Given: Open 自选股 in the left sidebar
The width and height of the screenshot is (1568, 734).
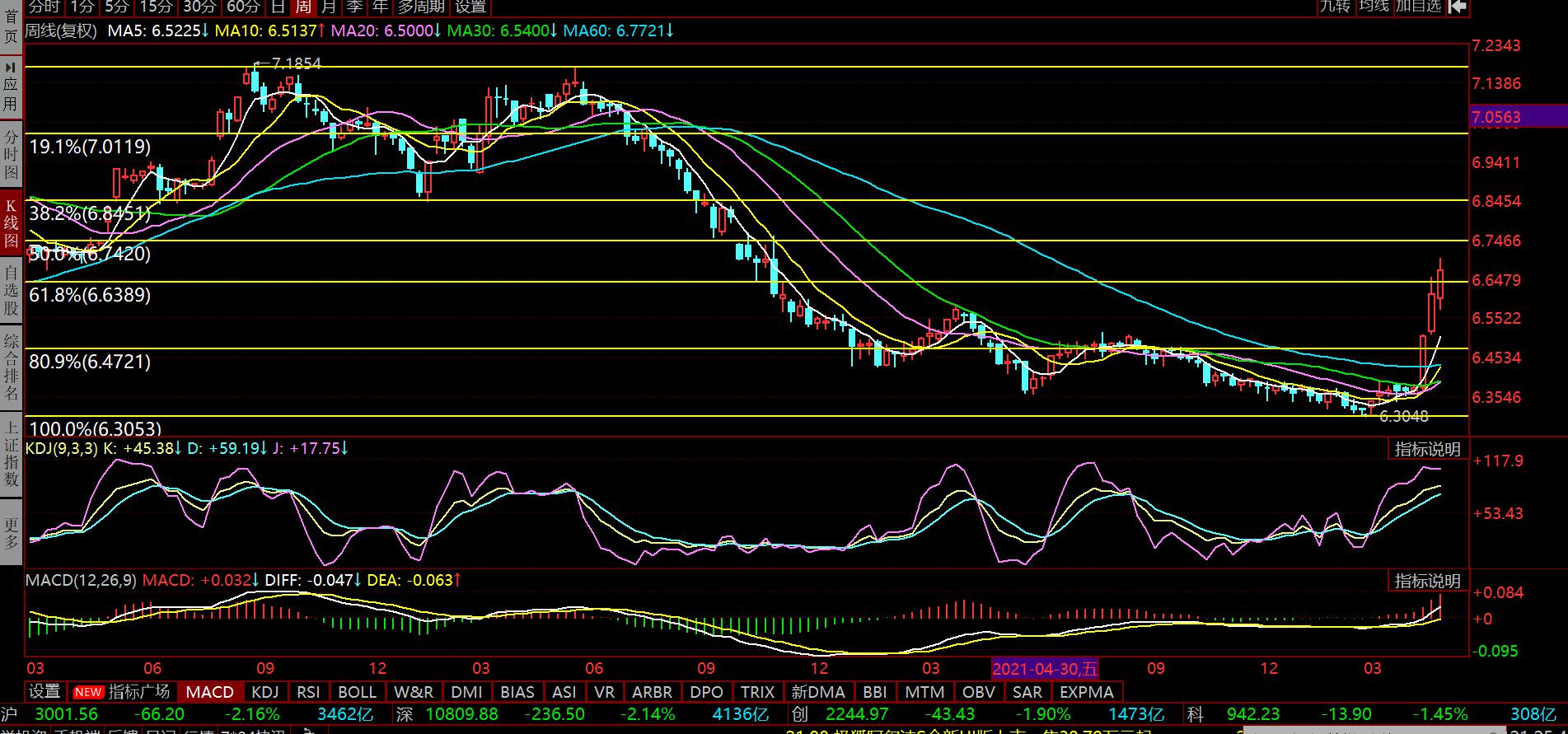Looking at the screenshot, I should coord(11,291).
